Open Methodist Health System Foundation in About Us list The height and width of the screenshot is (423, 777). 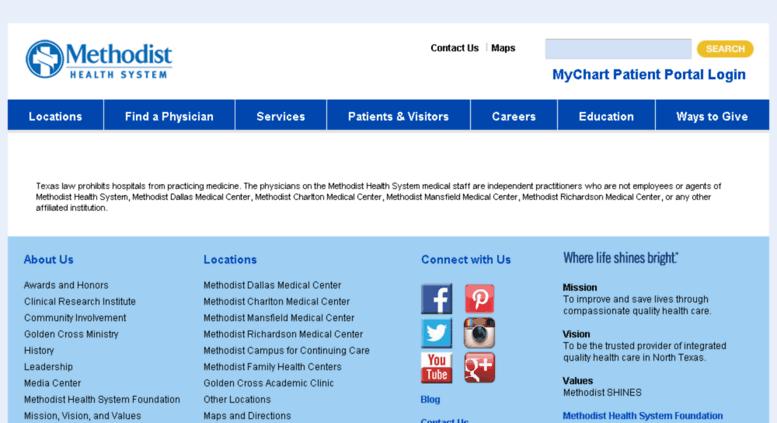pos(102,400)
